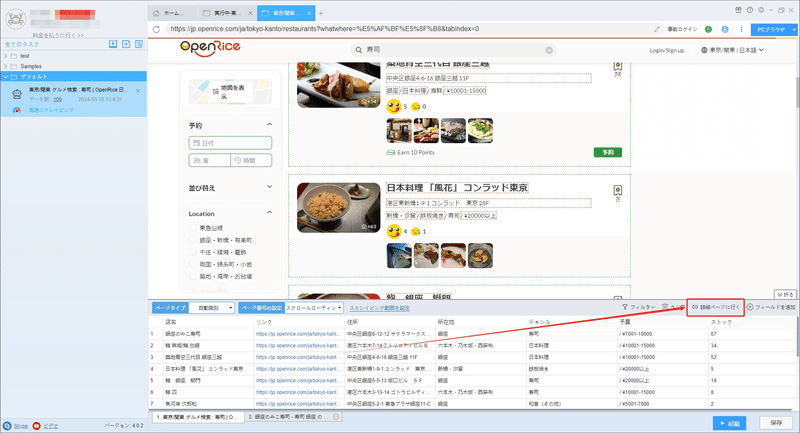The height and width of the screenshot is (433, 800).
Task: Collapse the data panel with the 折る button
Action: click(x=785, y=294)
